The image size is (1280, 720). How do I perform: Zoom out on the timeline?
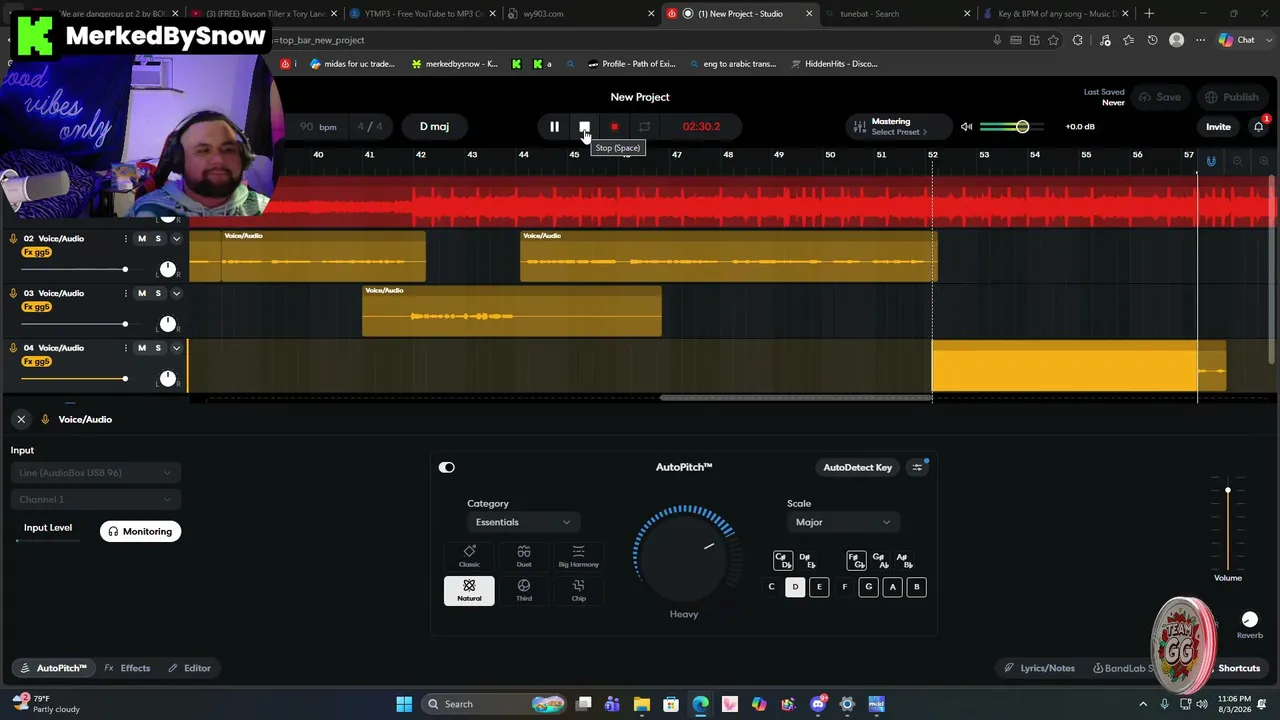1238,161
